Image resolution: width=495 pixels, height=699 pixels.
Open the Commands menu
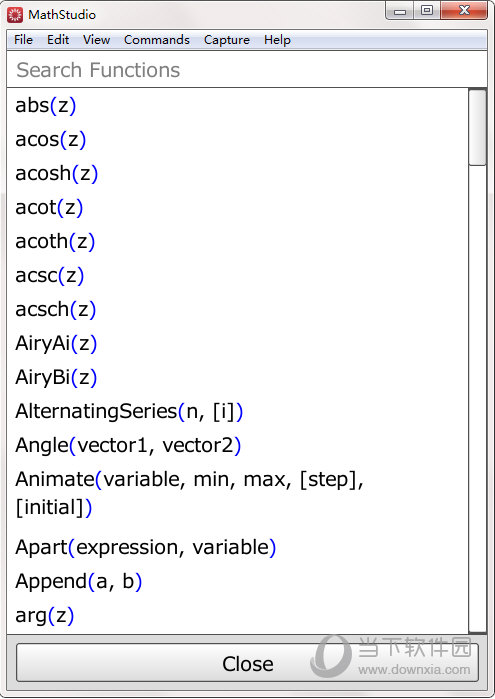coord(157,40)
